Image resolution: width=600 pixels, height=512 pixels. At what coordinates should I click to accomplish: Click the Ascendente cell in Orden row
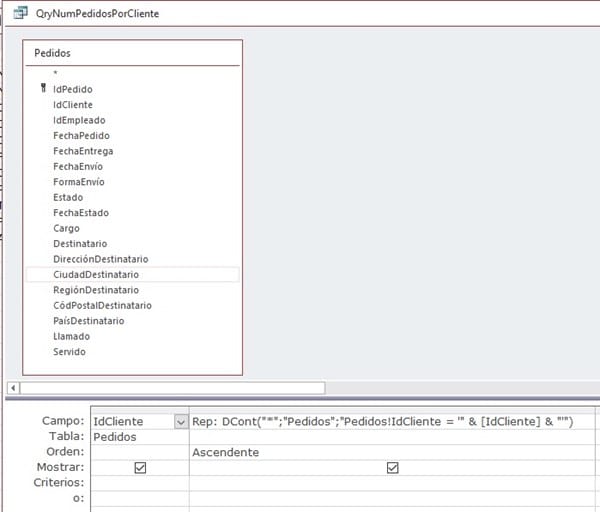coord(392,452)
